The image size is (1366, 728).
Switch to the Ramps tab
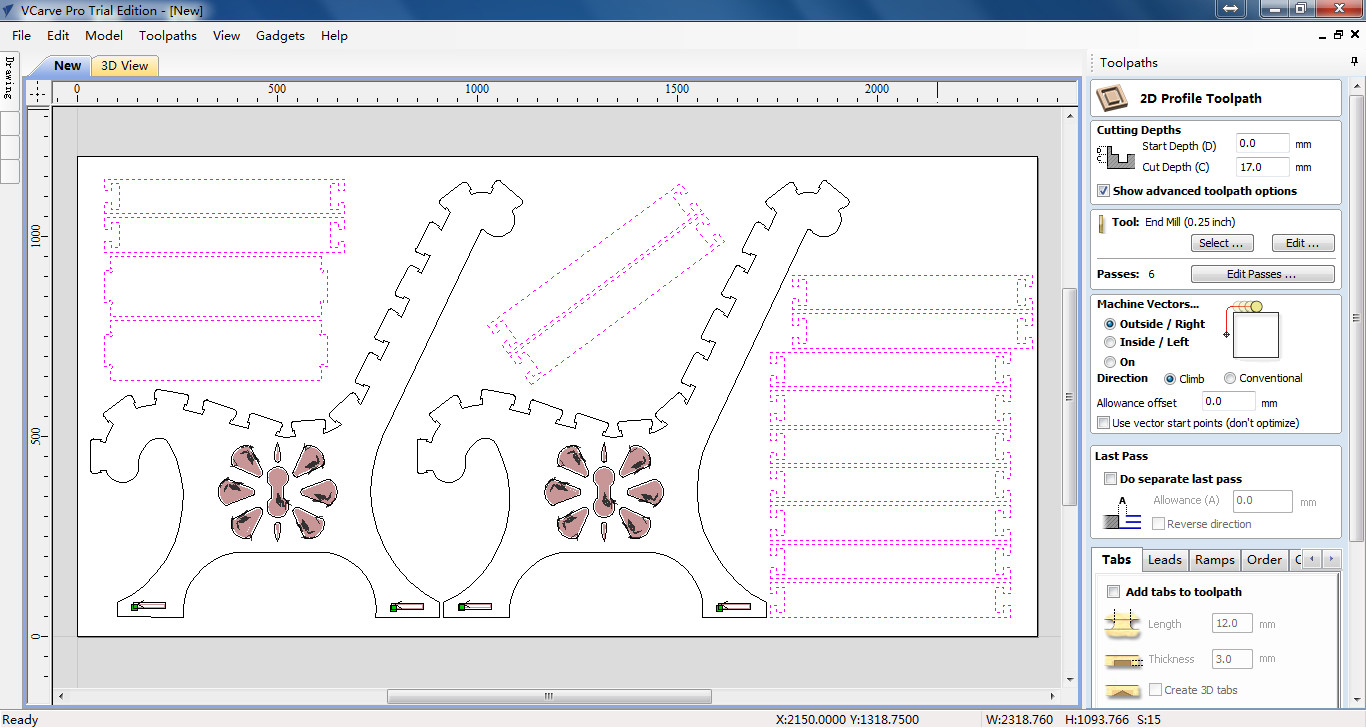coord(1214,560)
